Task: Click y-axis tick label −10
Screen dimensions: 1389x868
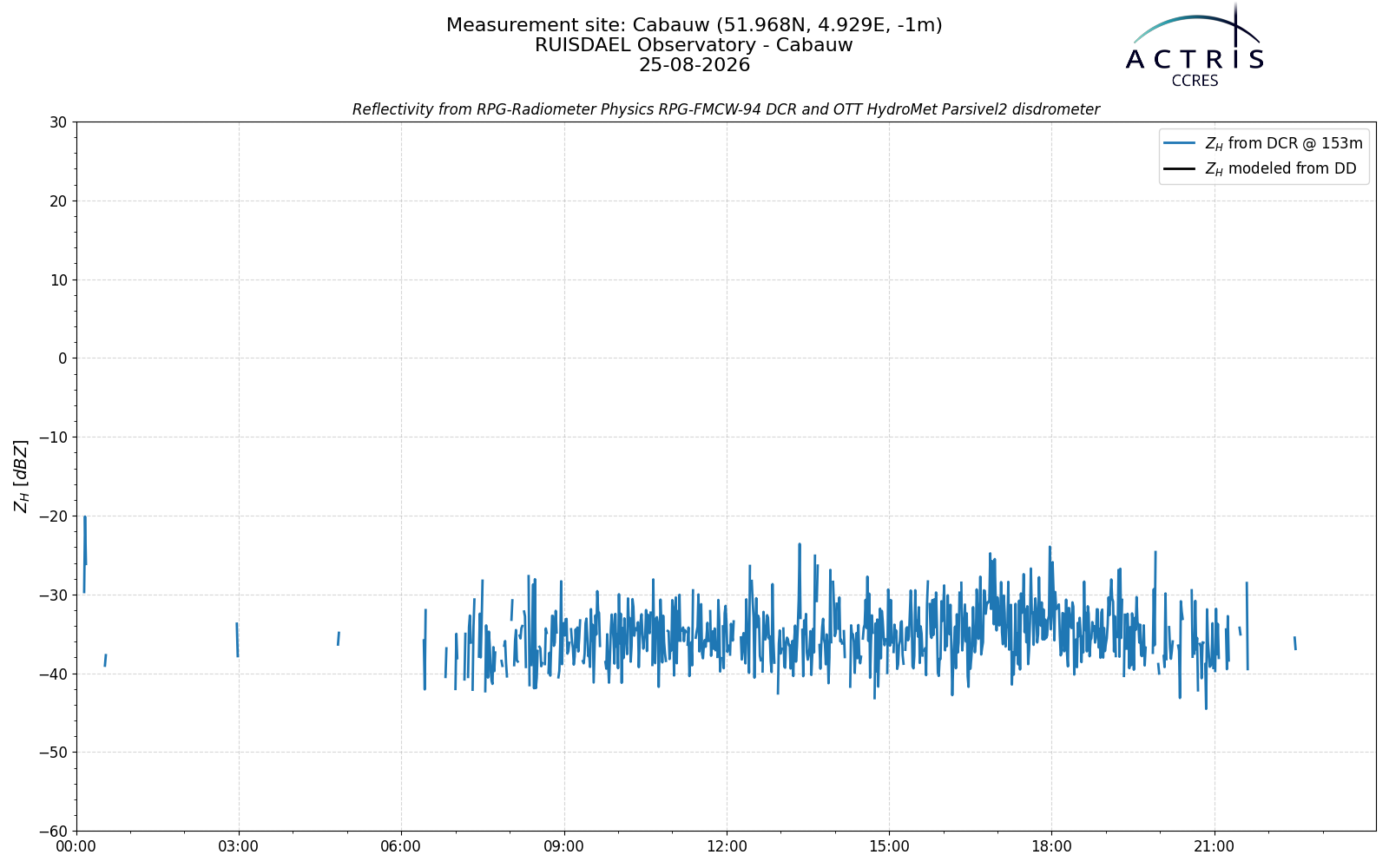Action: (x=52, y=437)
